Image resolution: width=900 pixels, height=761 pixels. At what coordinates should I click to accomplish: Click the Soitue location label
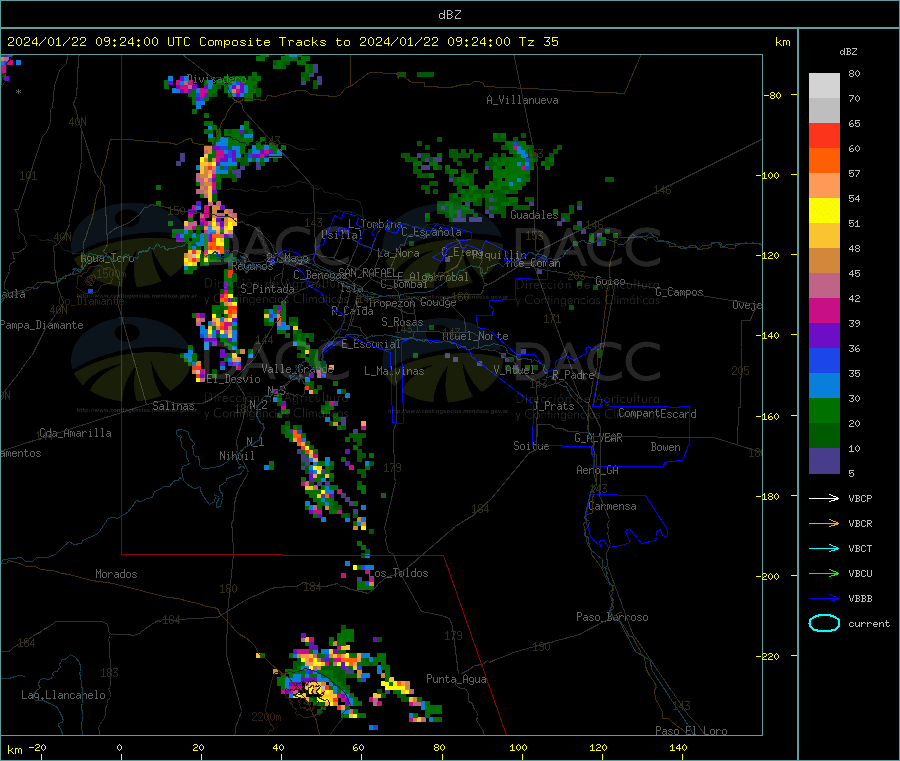pyautogui.click(x=531, y=446)
